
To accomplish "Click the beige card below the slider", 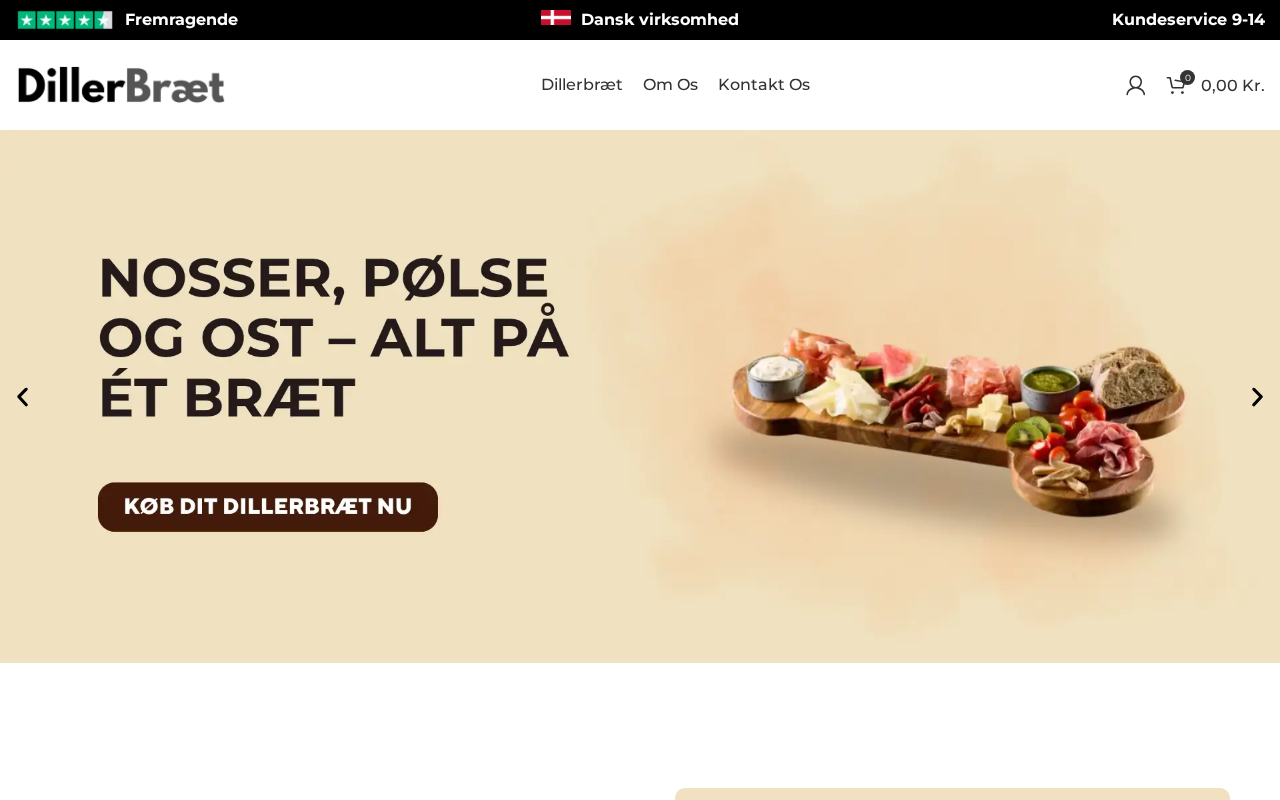I will tap(952, 794).
